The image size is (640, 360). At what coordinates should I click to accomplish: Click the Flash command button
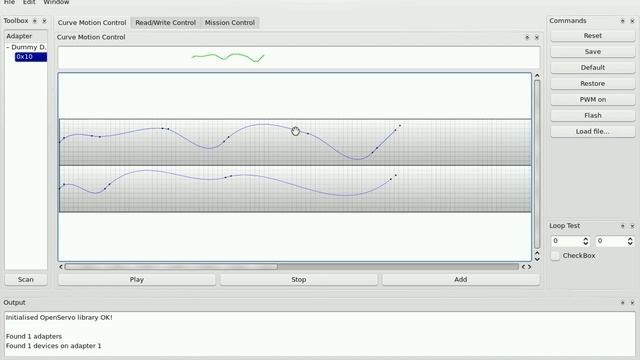[x=593, y=116]
